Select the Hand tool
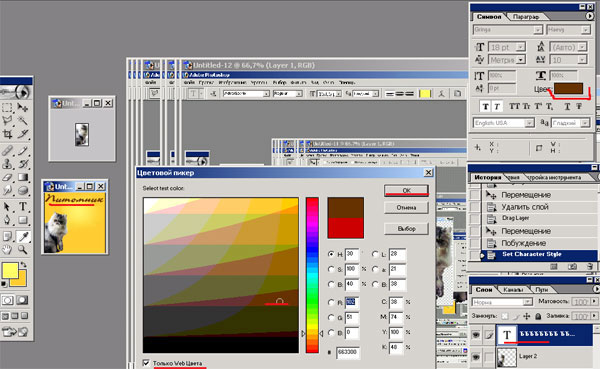The height and width of the screenshot is (369, 600). click(7, 250)
